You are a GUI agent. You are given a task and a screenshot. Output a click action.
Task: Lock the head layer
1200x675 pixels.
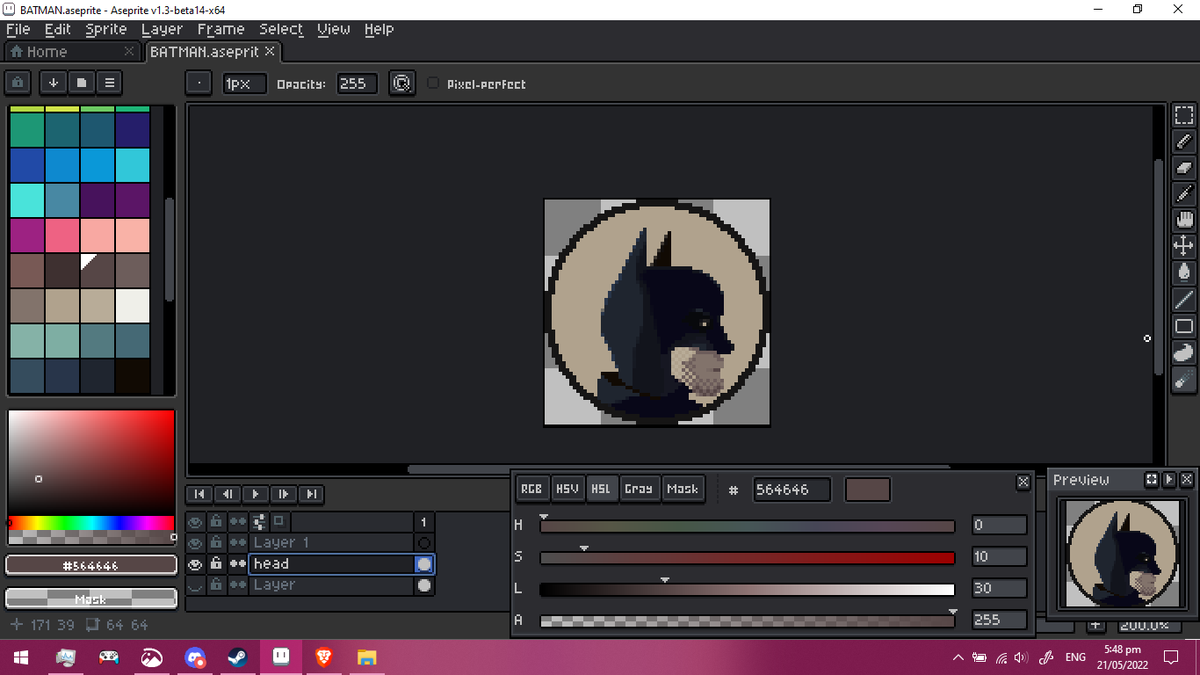tap(215, 564)
